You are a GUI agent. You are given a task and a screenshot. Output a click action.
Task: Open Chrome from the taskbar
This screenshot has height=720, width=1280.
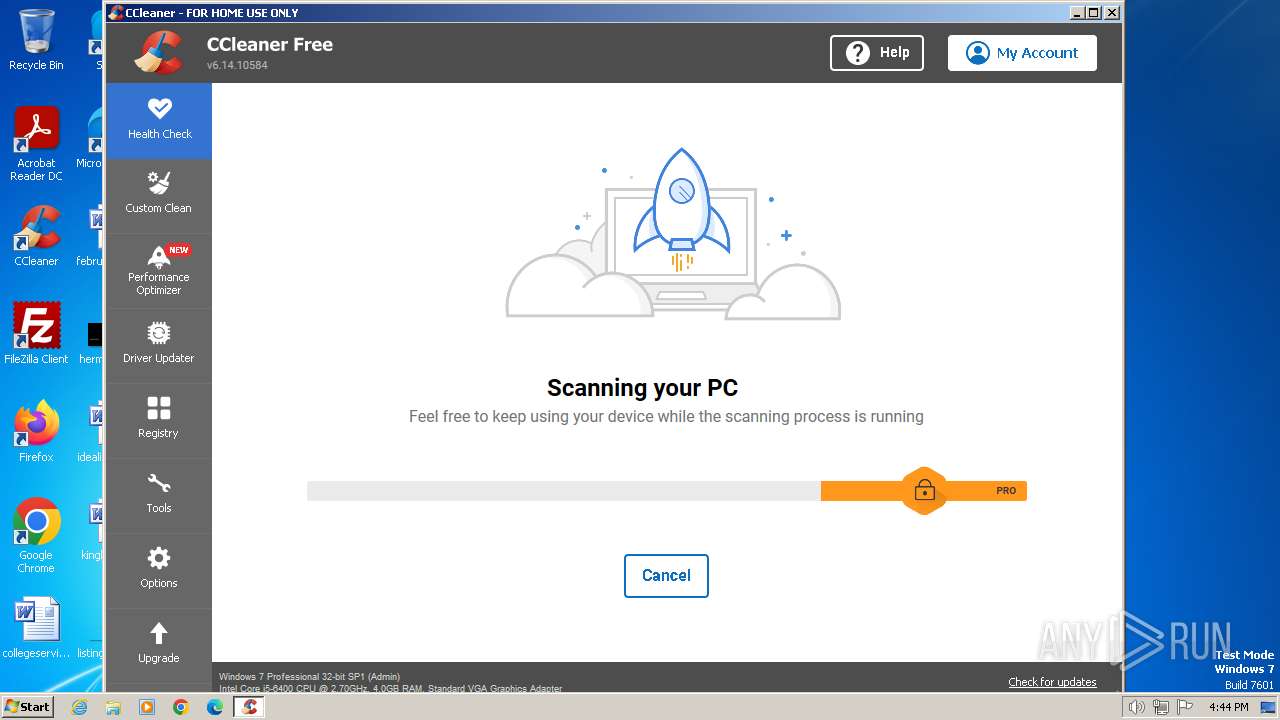tap(181, 707)
